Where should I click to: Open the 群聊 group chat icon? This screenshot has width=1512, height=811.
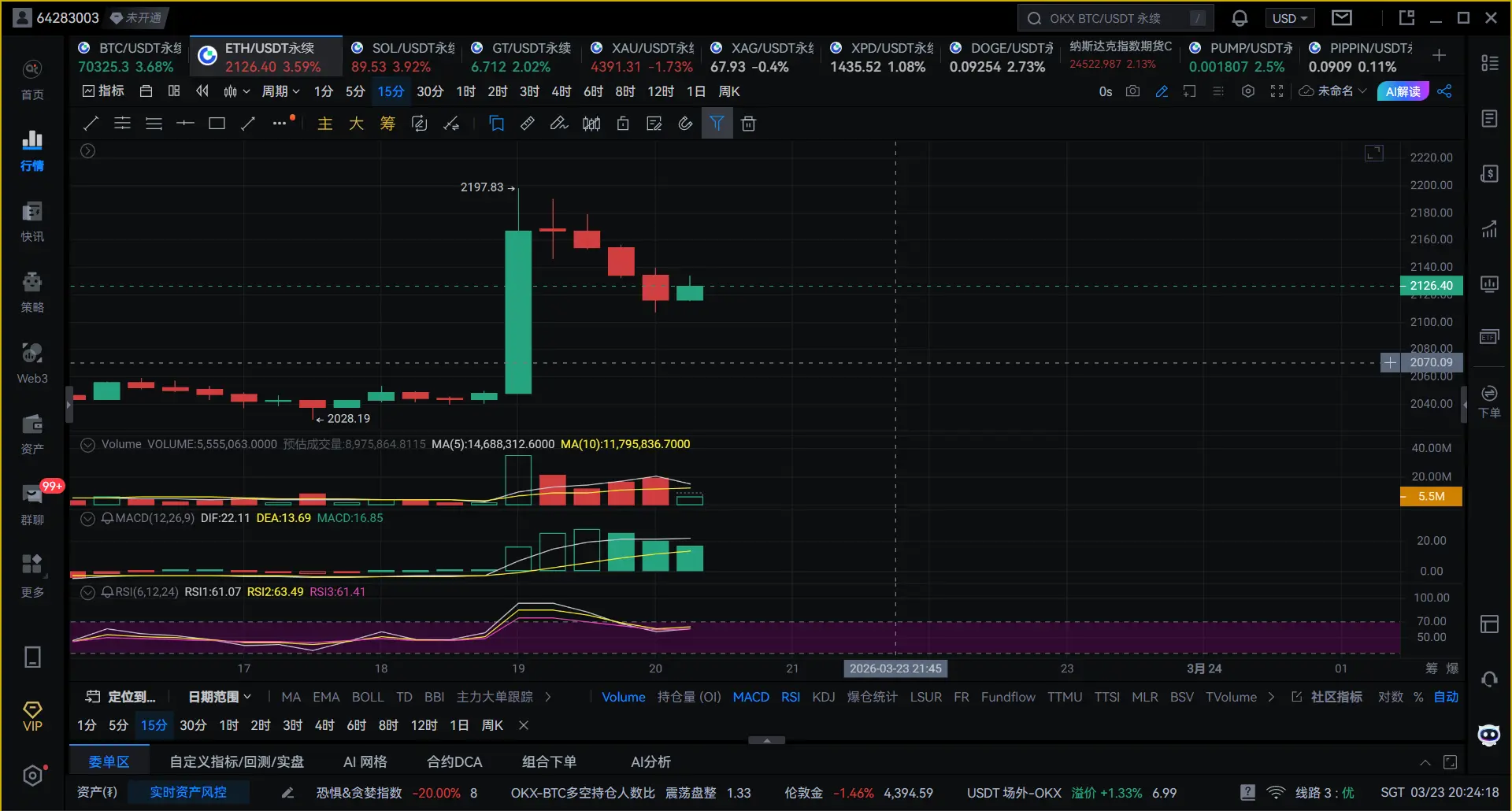32,505
